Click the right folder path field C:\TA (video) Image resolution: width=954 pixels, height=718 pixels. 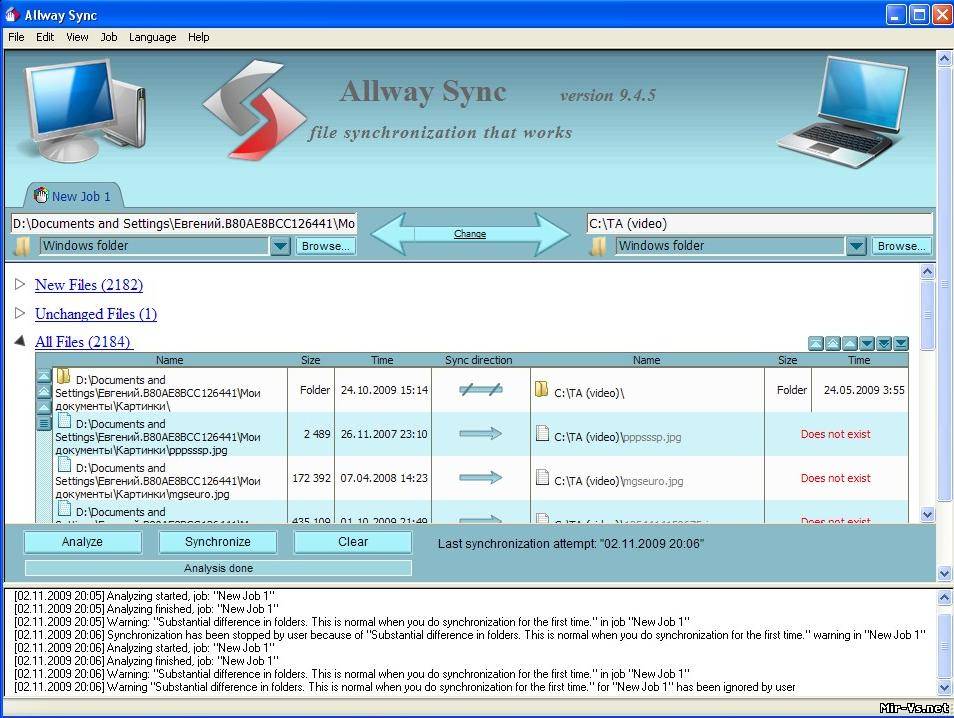coord(758,224)
